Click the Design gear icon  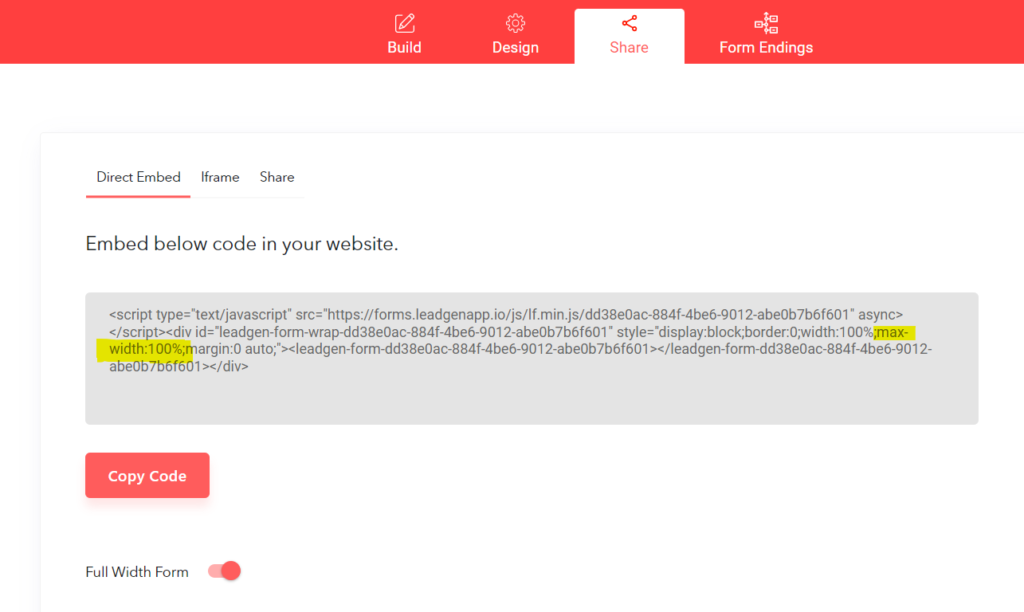515,24
